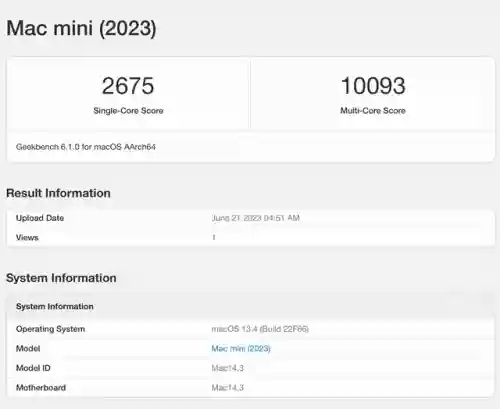Viewport: 500px width, 409px height.
Task: Click the System Information table header row
Action: [x=250, y=306]
